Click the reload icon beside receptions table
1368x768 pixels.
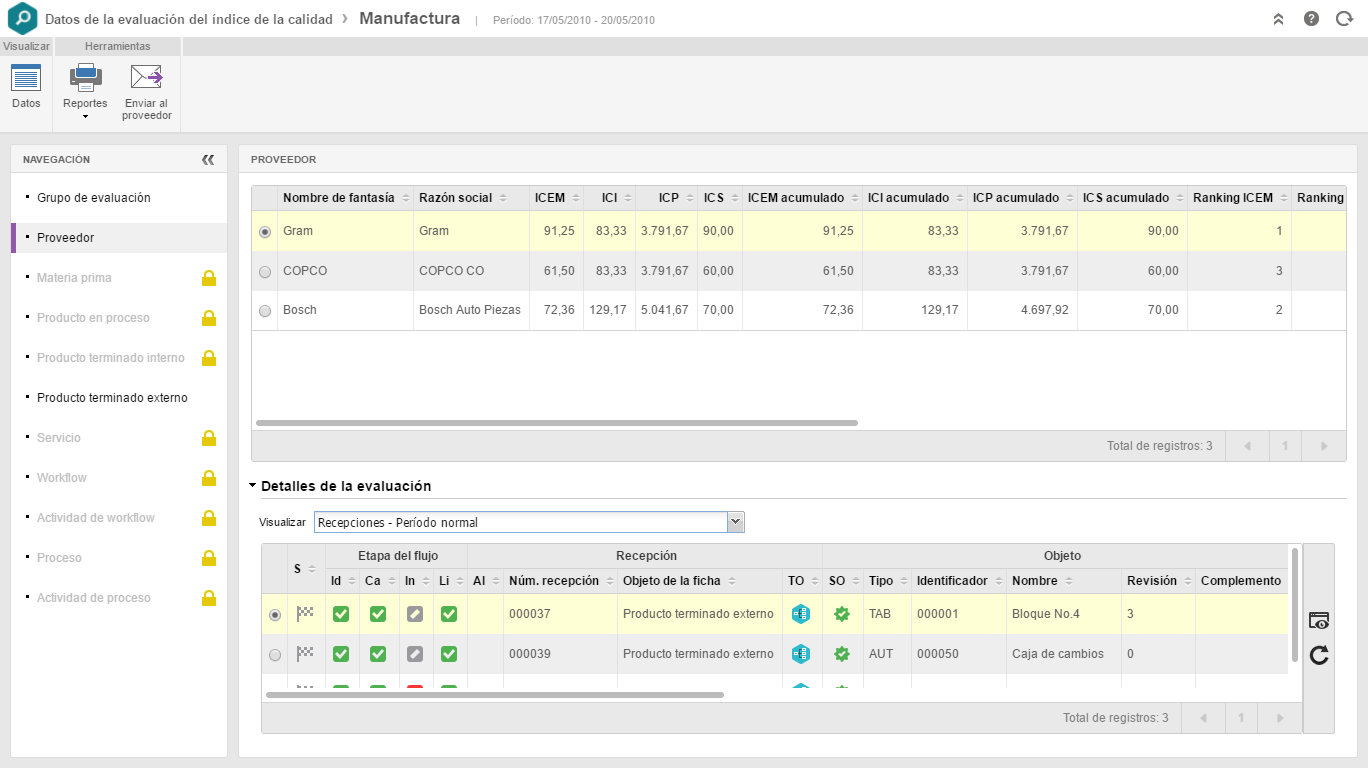1319,655
